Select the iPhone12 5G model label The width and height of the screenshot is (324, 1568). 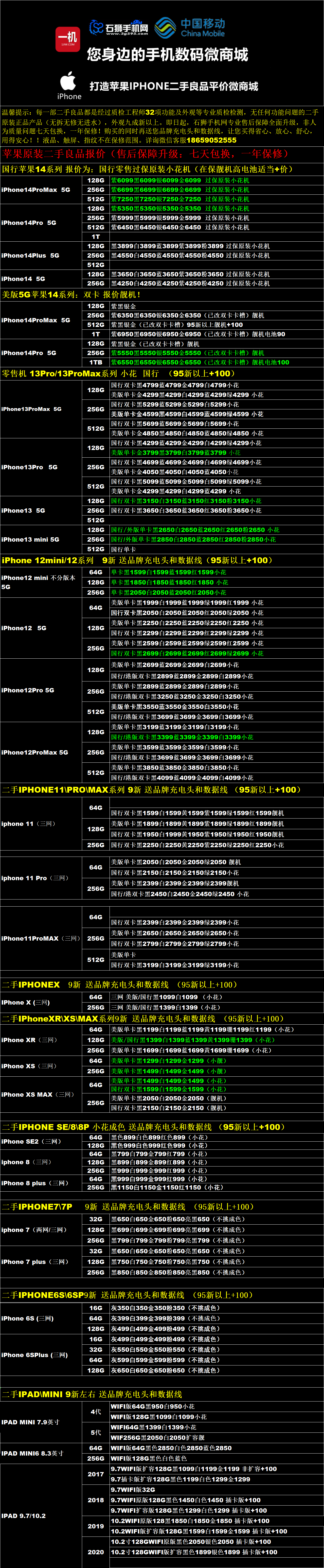(24, 628)
